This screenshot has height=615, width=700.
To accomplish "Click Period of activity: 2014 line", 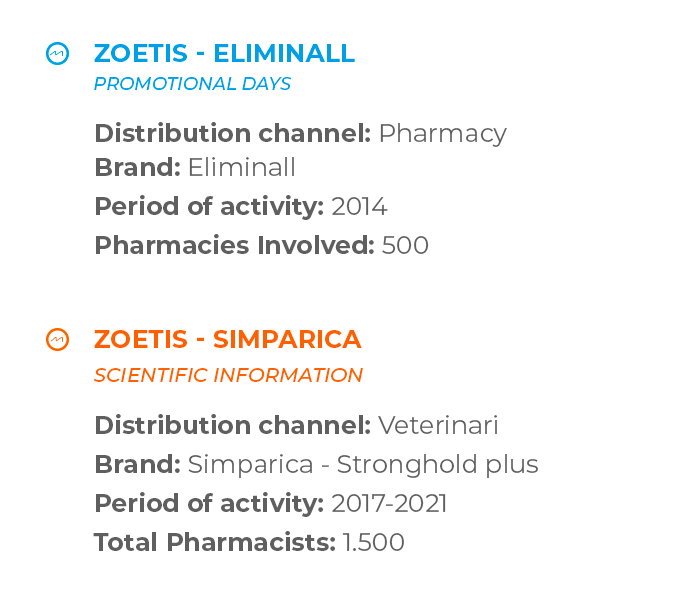I will 241,207.
